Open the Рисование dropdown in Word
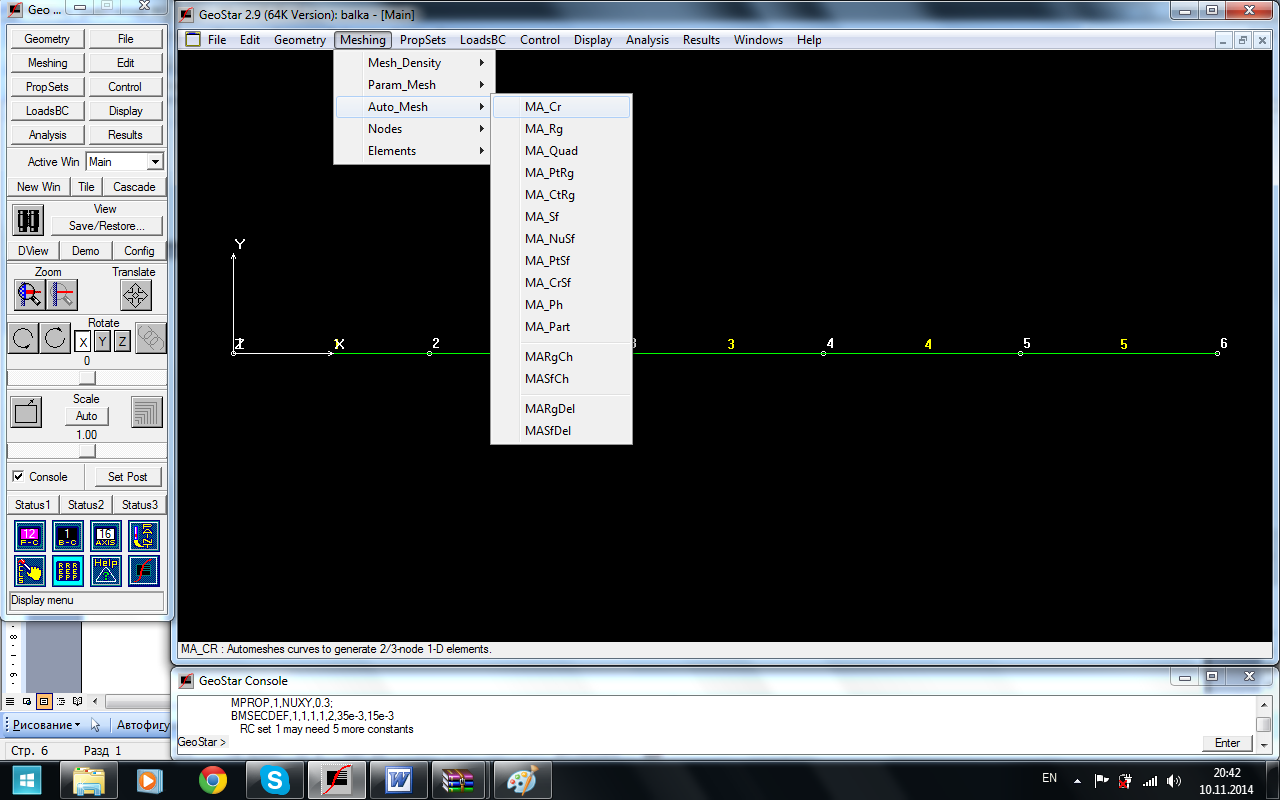 (x=47, y=724)
